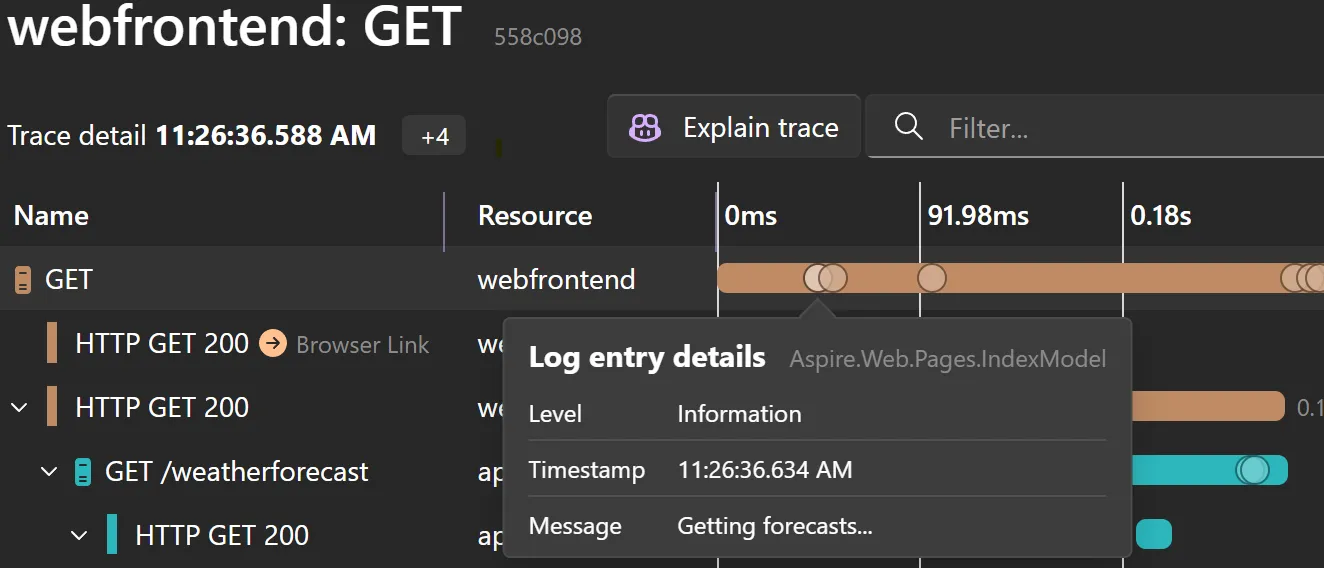Viewport: 1324px width, 568px height.
Task: Click the Name column resize splitter
Action: pyautogui.click(x=444, y=221)
